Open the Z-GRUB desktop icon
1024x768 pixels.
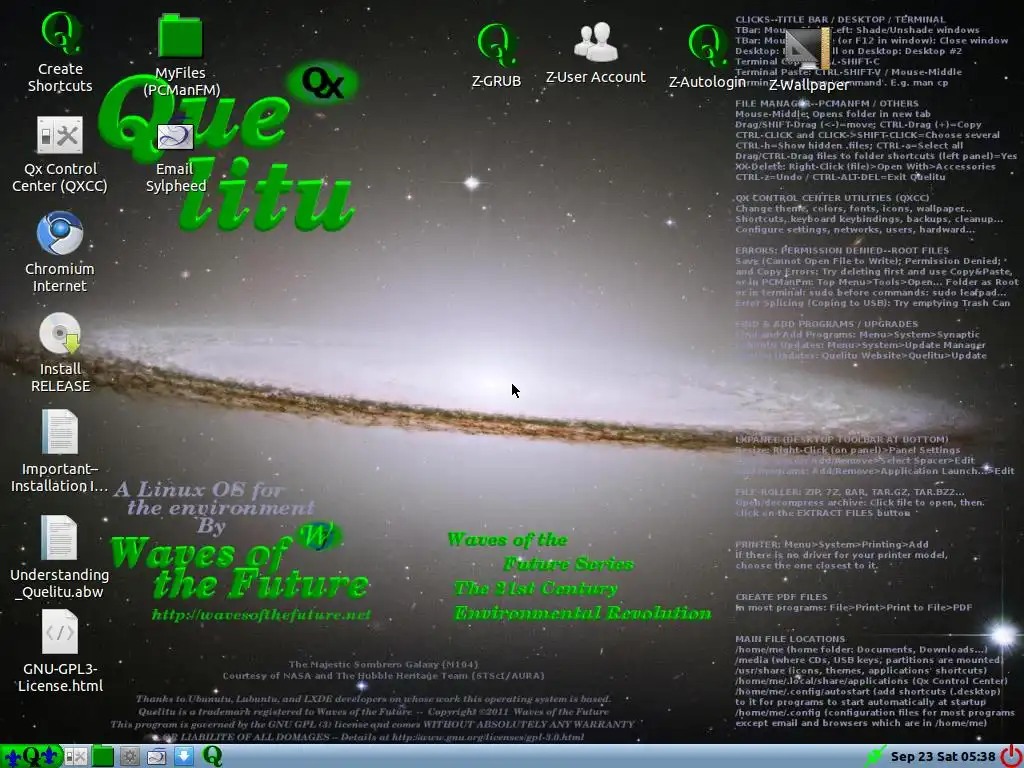coord(496,44)
